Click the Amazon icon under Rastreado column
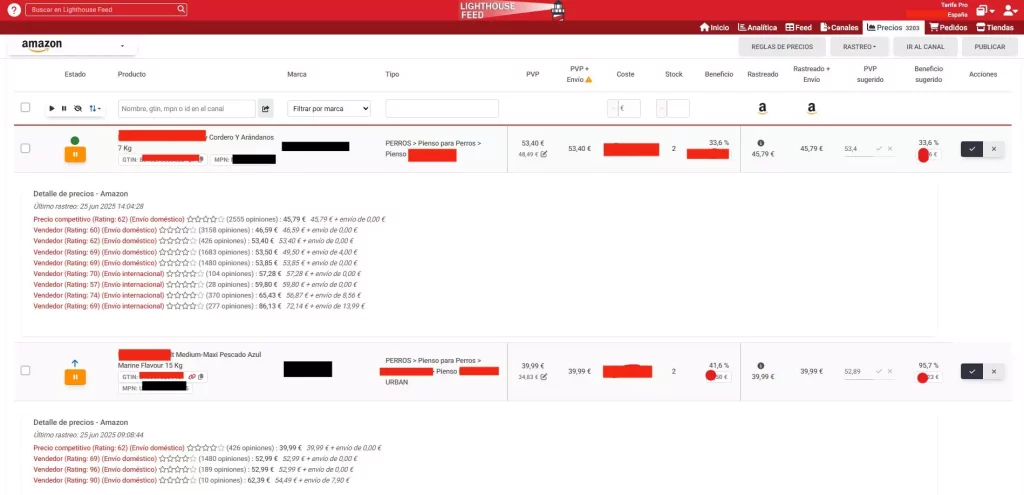 click(762, 108)
